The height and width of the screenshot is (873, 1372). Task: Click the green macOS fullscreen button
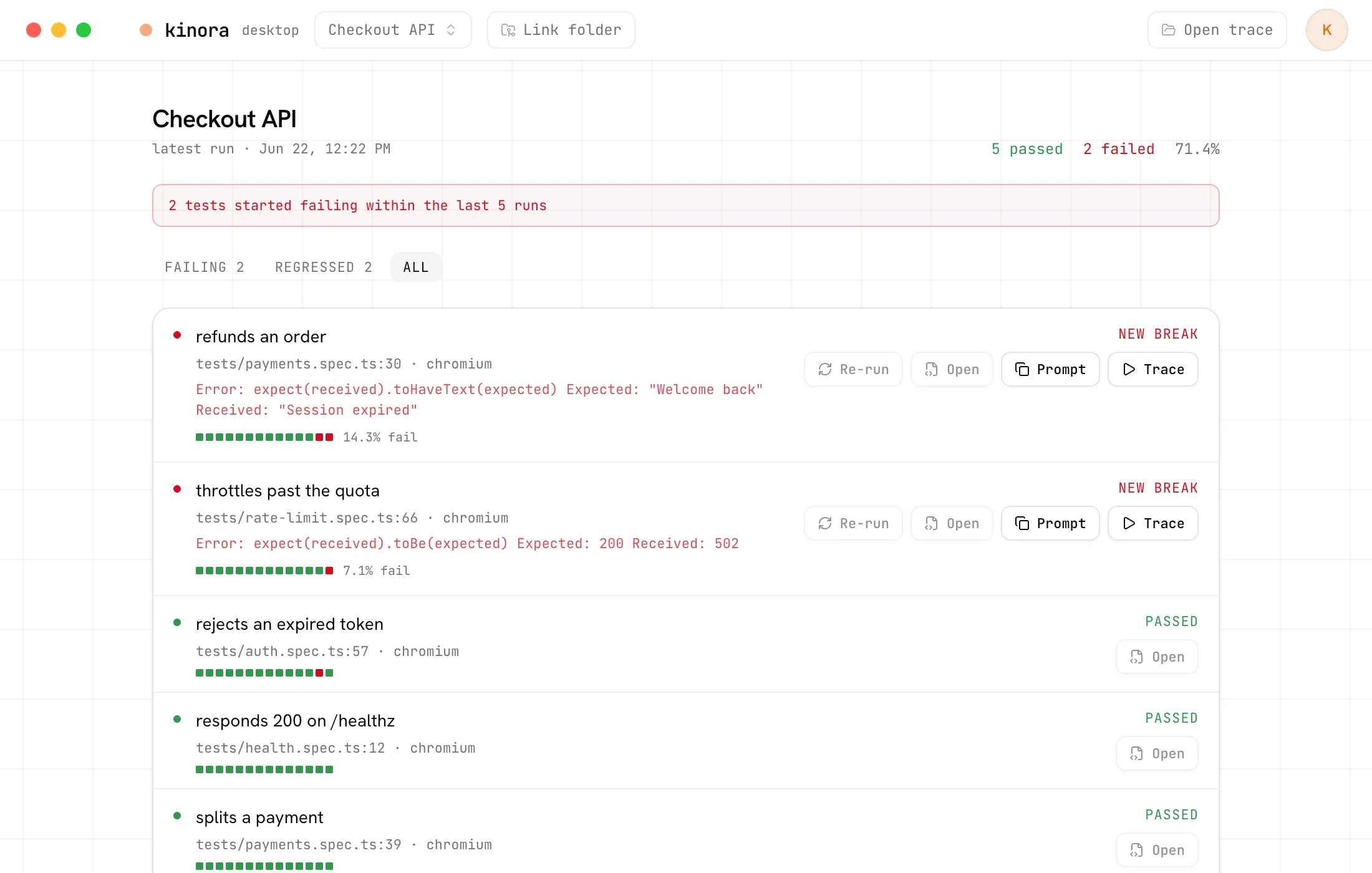point(84,30)
